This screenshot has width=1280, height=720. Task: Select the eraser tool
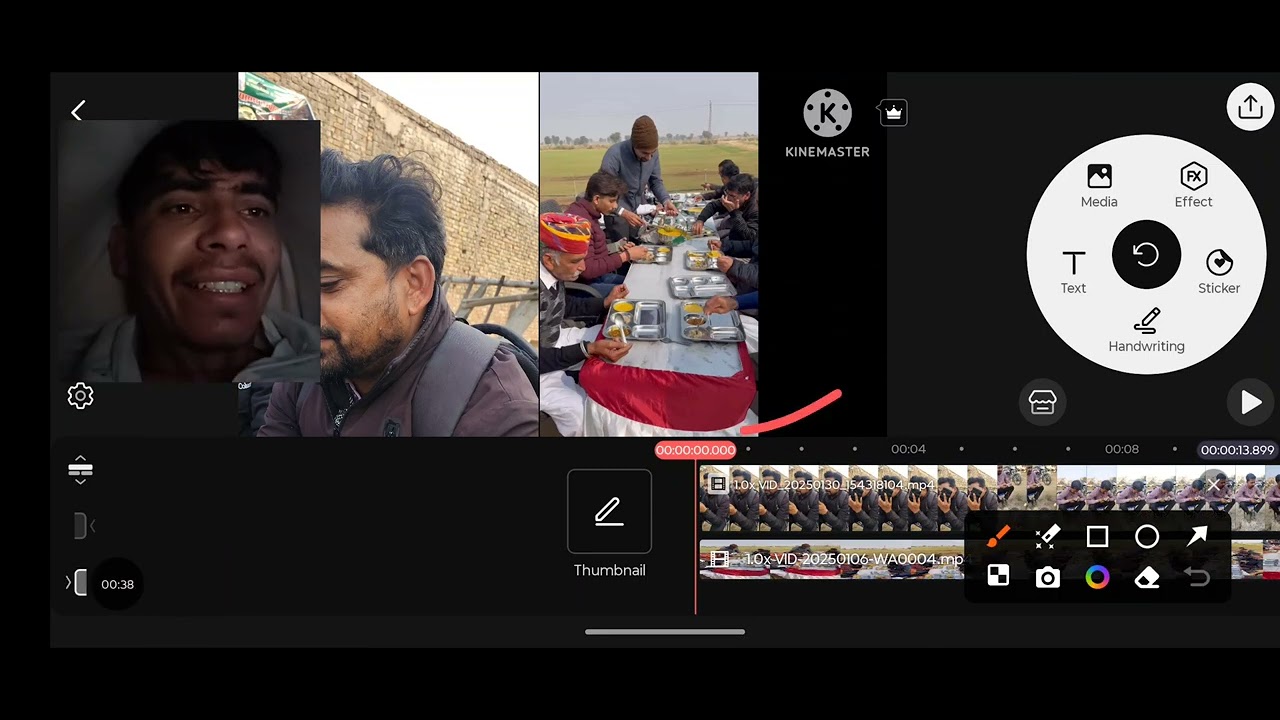point(1147,577)
